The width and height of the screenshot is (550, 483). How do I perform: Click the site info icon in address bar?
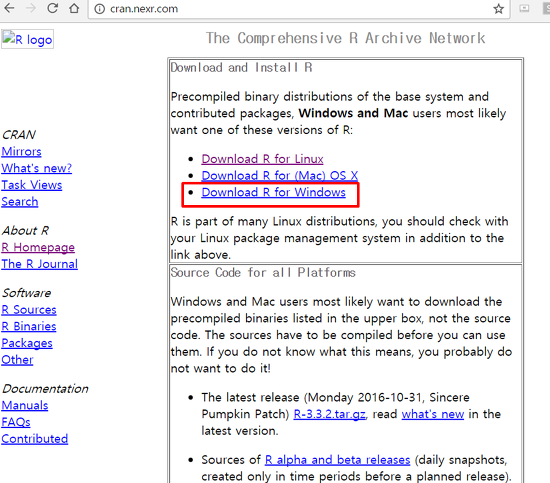point(100,9)
